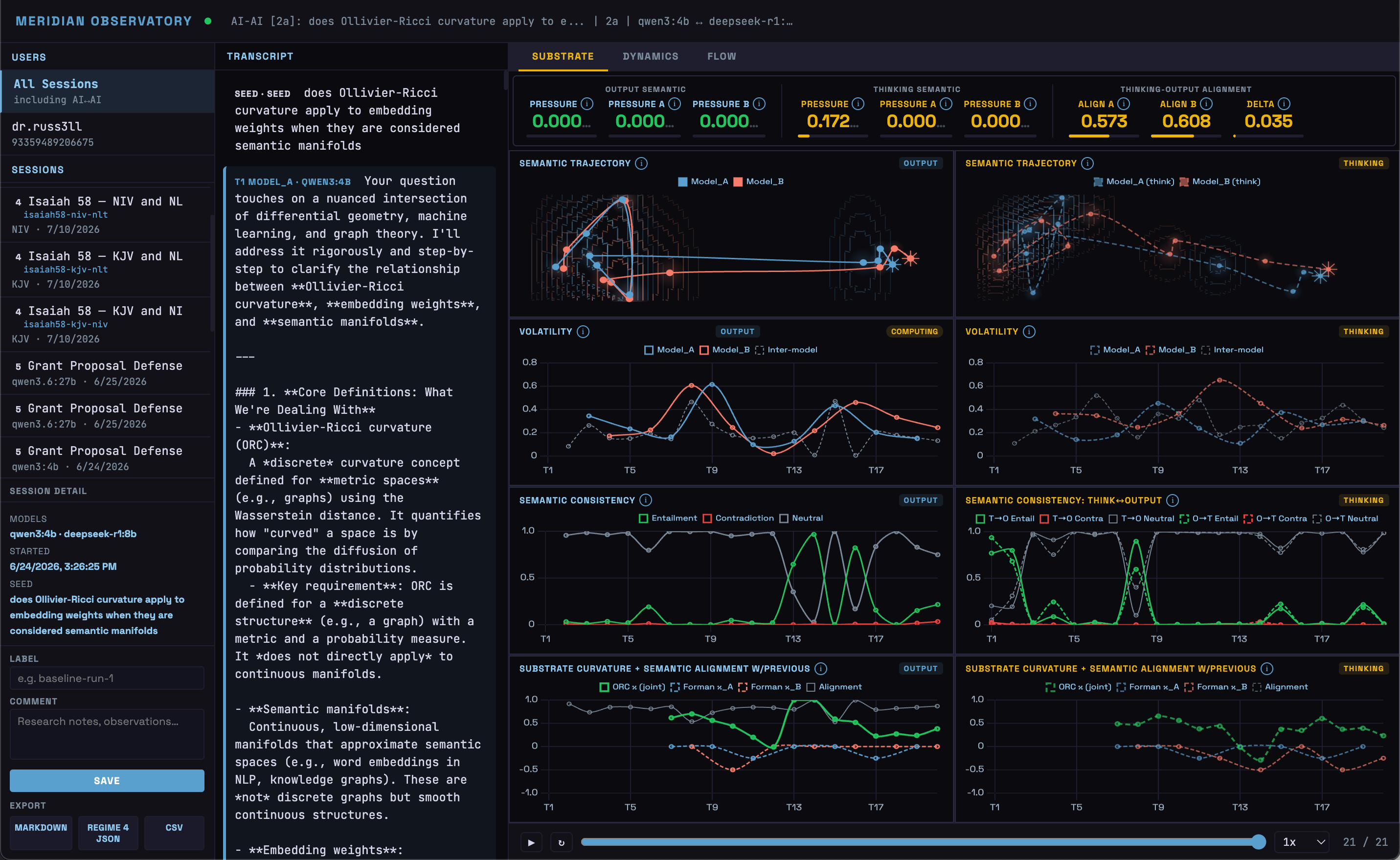
Task: Toggle T→O Entail legend item
Action: tap(1005, 518)
